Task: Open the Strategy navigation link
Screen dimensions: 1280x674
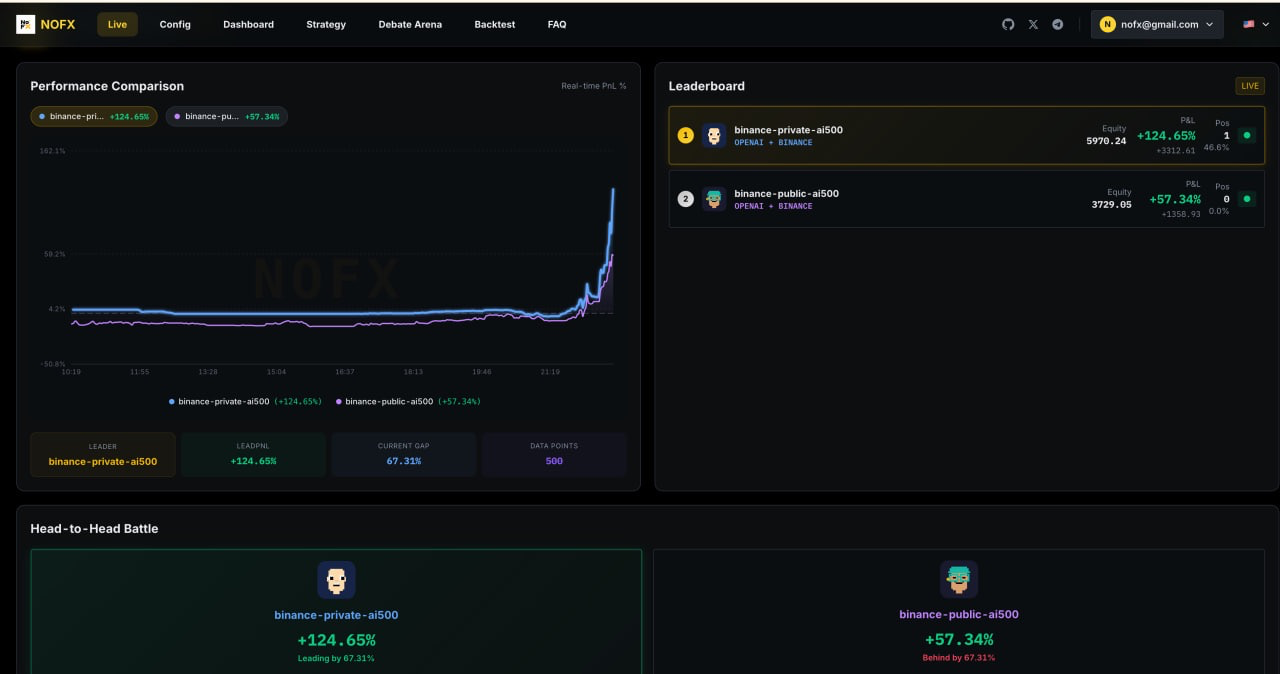Action: [326, 24]
